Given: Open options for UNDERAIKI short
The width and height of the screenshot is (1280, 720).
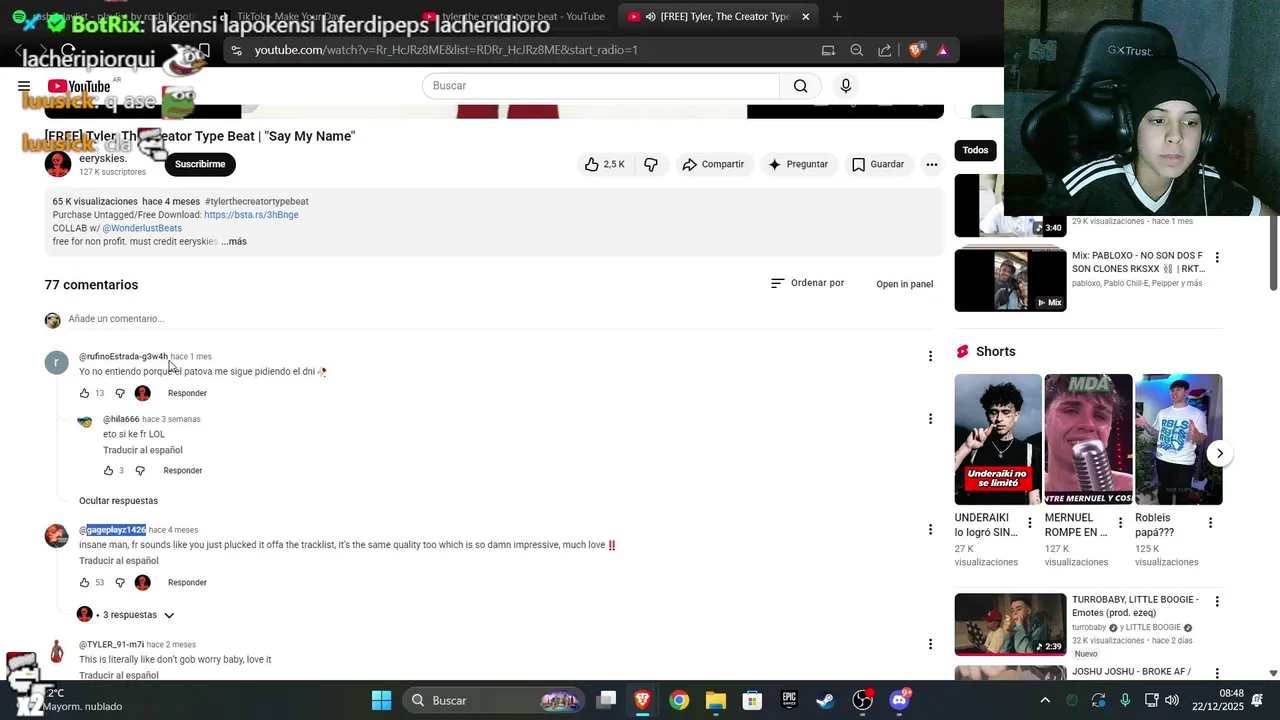Looking at the screenshot, I should coord(1030,523).
